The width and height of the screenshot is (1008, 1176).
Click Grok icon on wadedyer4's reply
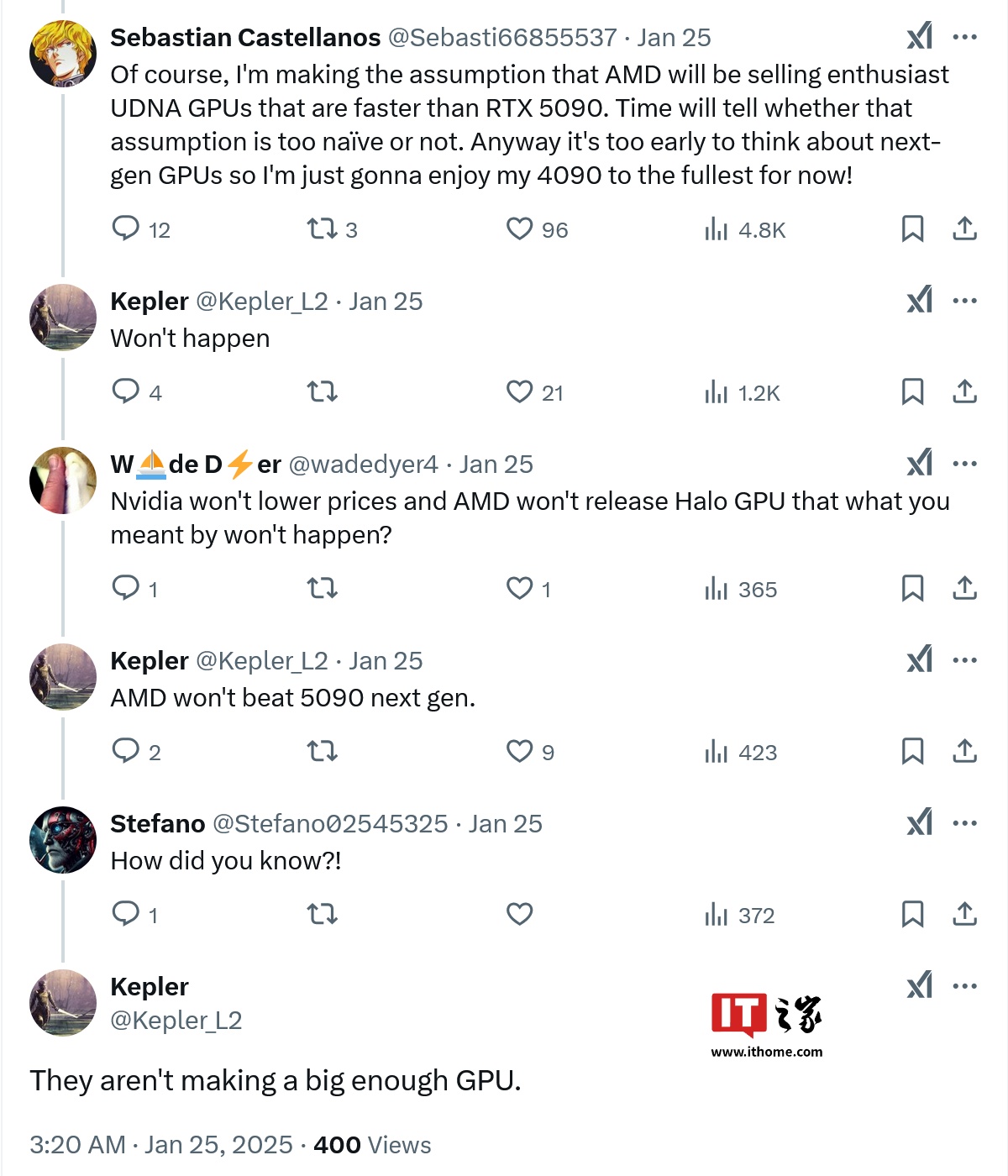[x=920, y=463]
